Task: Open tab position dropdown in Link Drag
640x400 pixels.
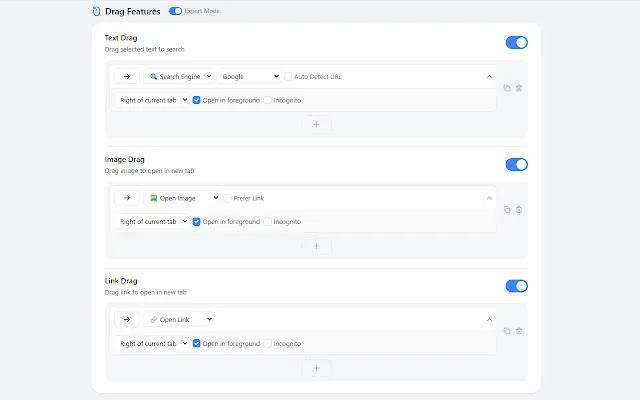Action: (152, 343)
